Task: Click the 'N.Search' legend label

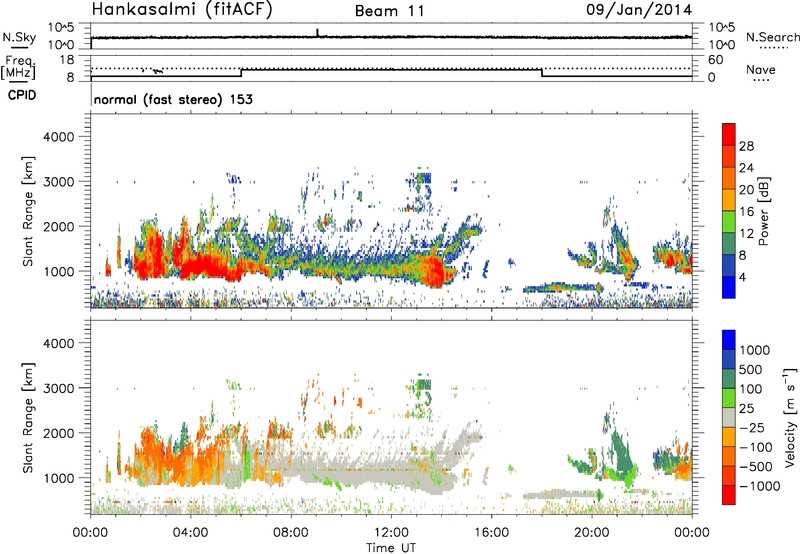Action: (772, 37)
